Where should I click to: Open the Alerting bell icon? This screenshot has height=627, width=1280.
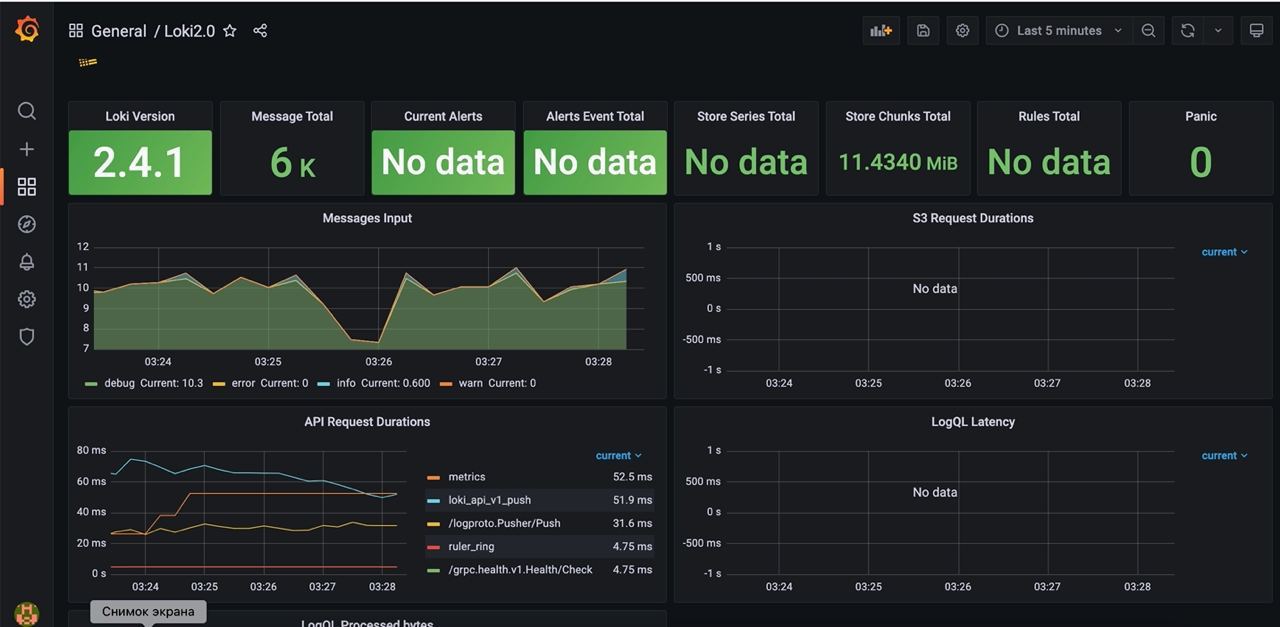point(27,262)
